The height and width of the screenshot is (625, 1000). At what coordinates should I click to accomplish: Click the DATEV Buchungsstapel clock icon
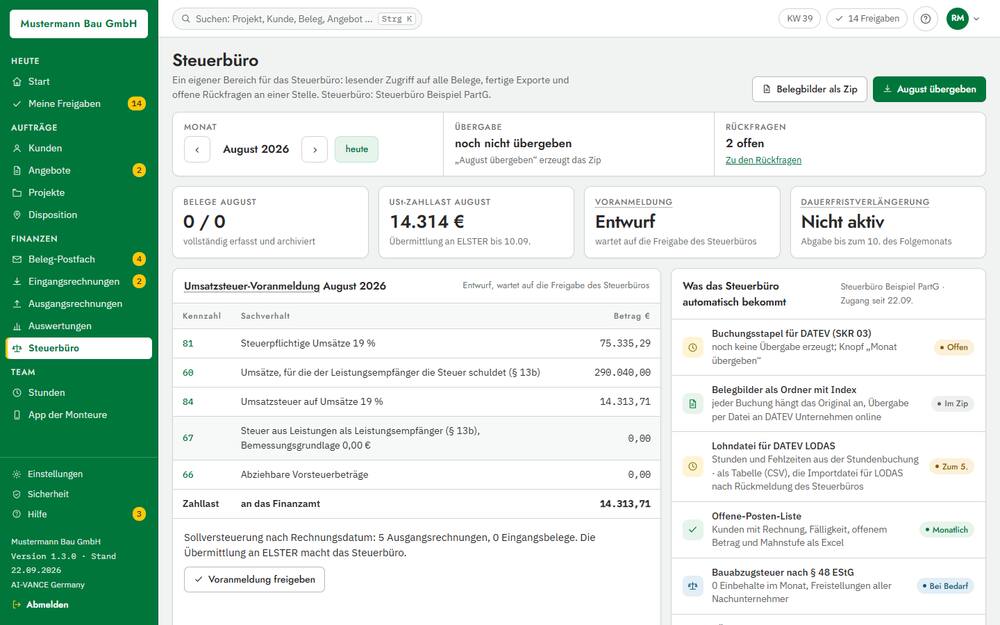click(693, 348)
